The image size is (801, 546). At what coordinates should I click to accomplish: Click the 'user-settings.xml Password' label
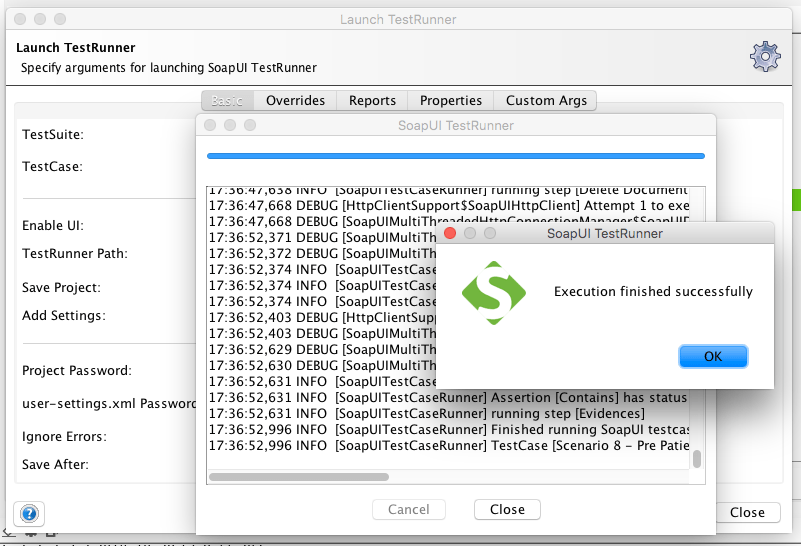[109, 403]
